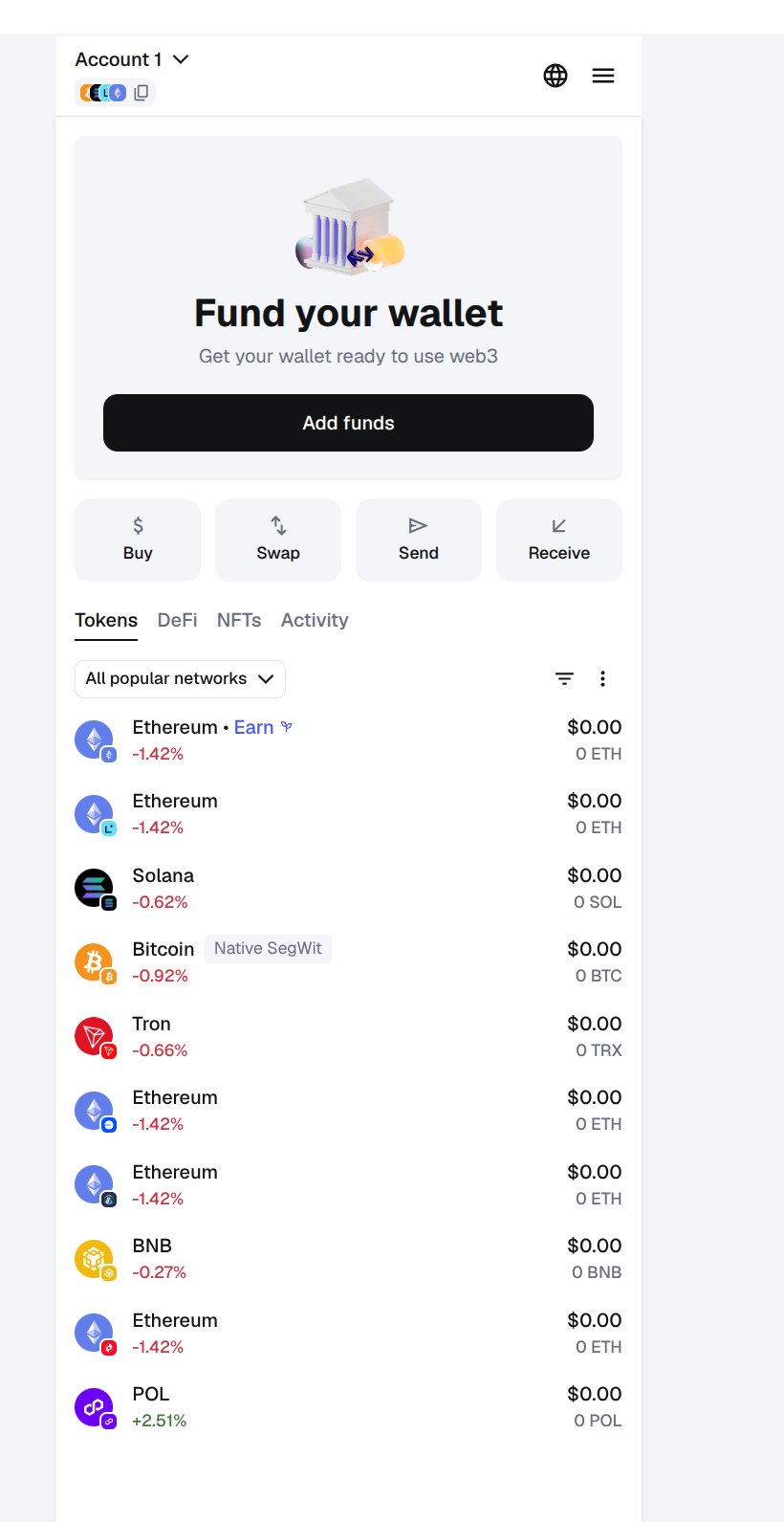Click the Swap button

click(278, 540)
